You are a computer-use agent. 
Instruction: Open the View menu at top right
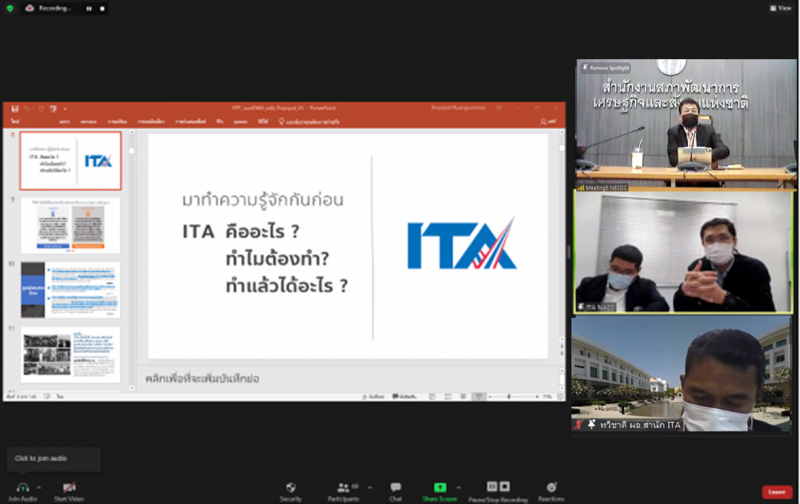tap(781, 8)
